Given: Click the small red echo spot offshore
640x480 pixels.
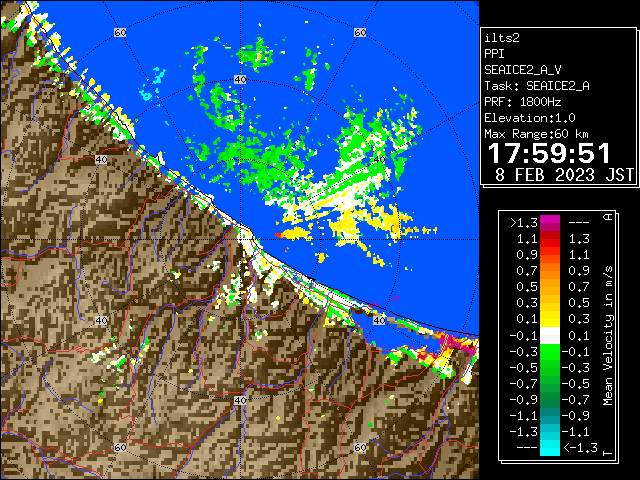Looking at the screenshot, I should click(x=279, y=235).
